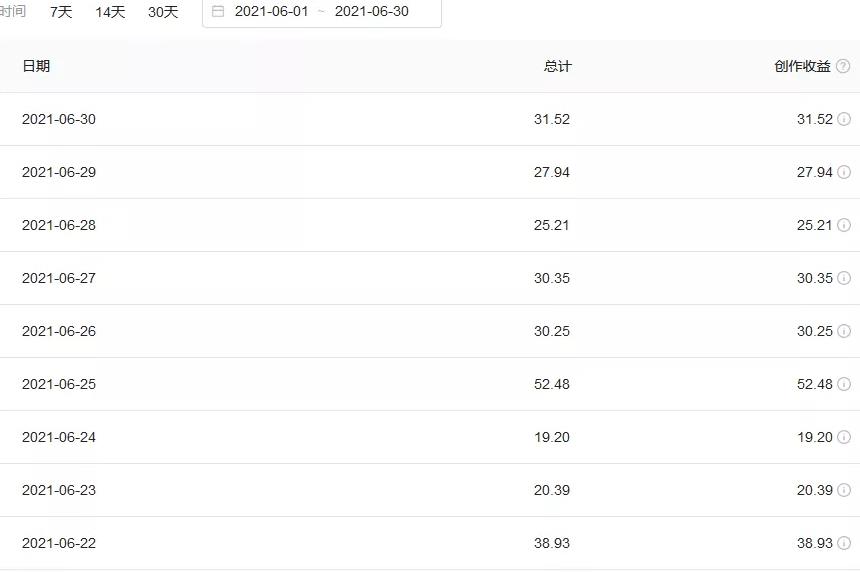Click the calendar icon in date range picker
Screen dimensions: 860x572
(218, 12)
